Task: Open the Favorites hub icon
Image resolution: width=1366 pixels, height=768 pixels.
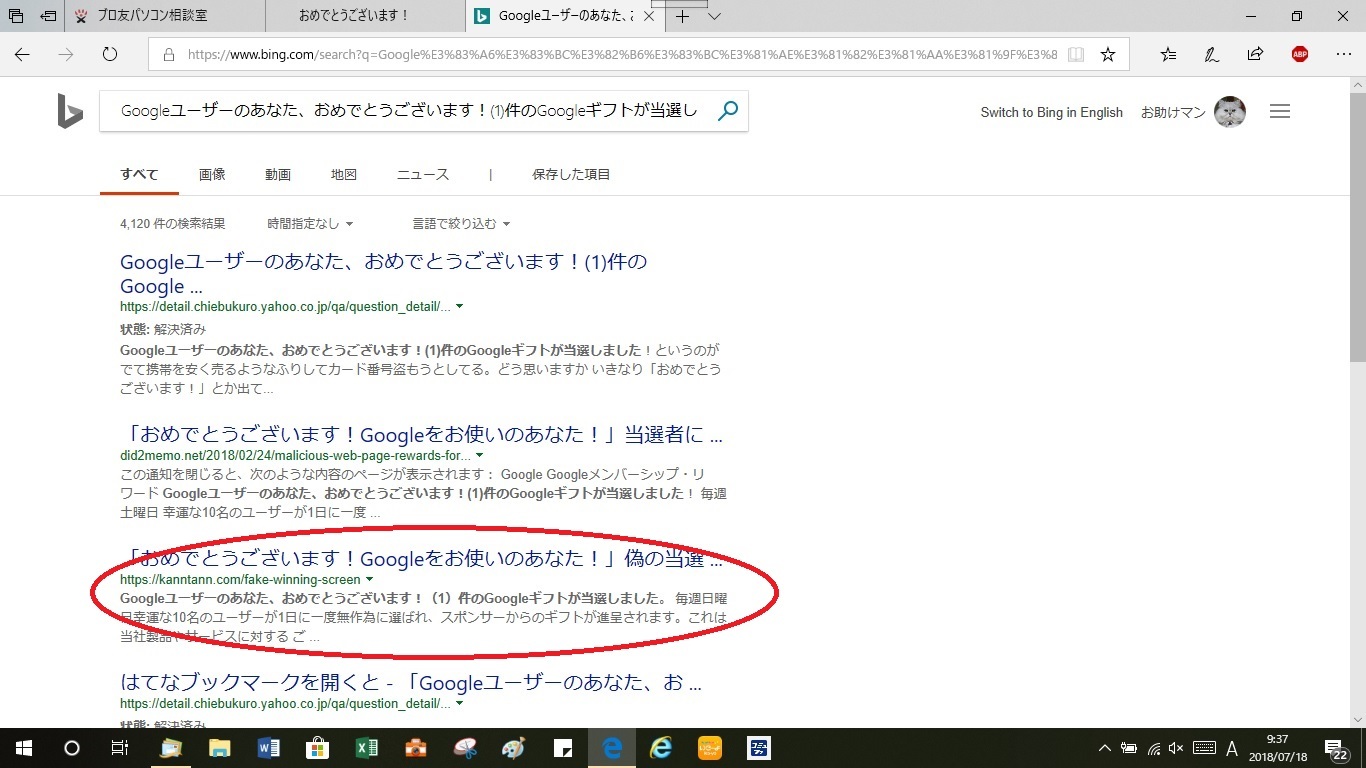Action: [x=1168, y=54]
